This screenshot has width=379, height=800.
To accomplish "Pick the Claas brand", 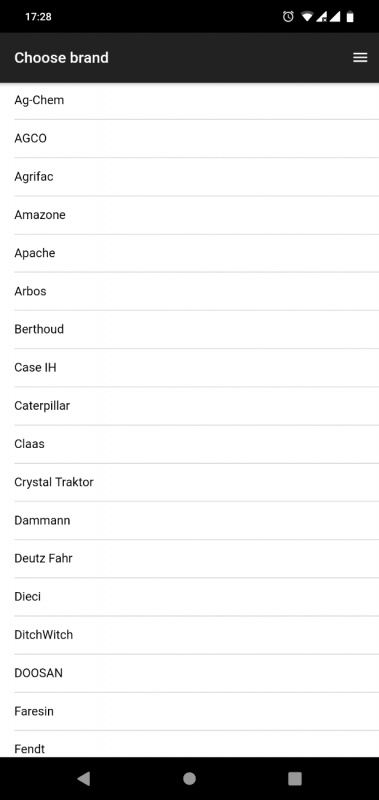I will [189, 444].
